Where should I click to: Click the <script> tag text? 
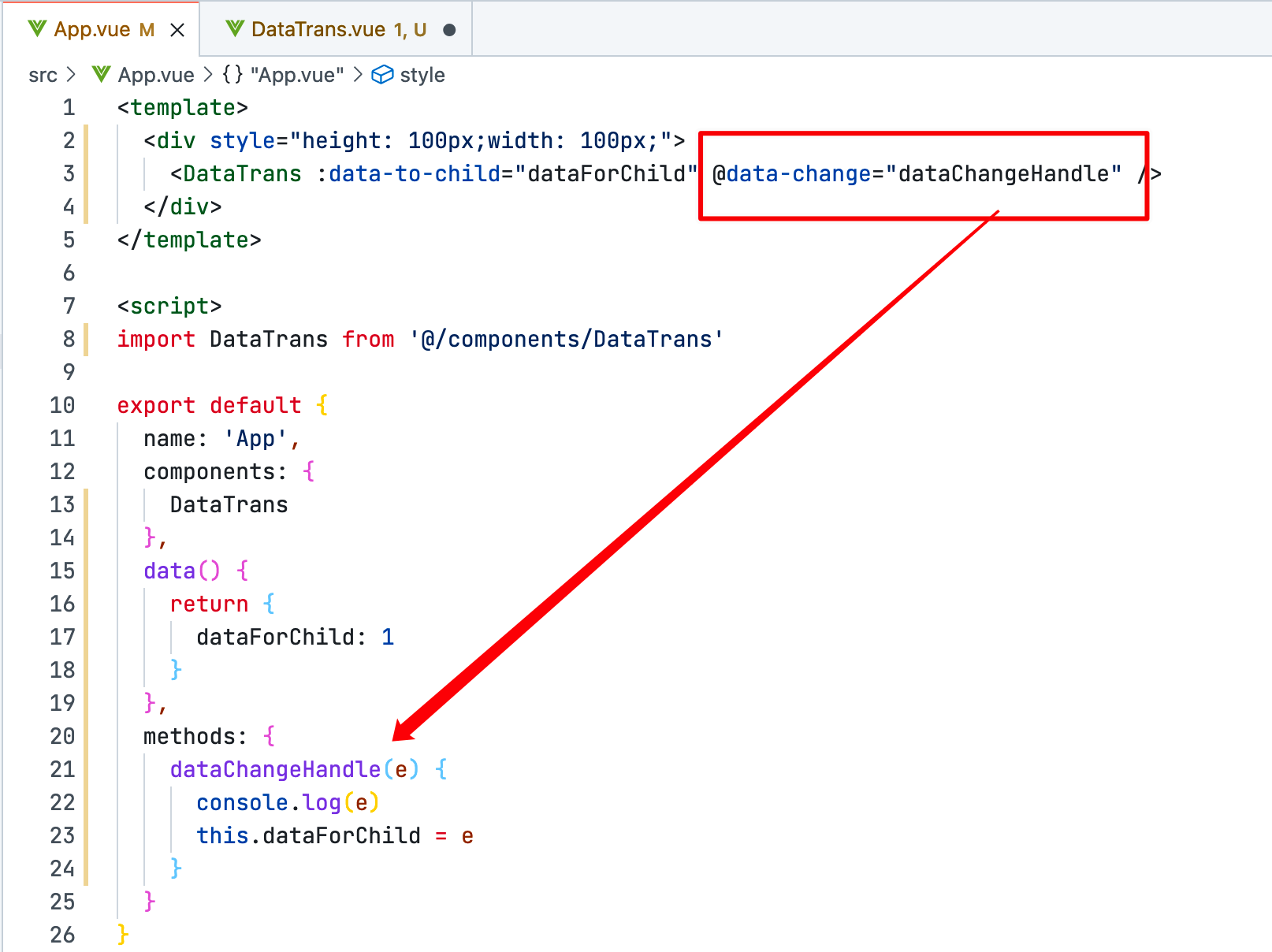click(169, 306)
